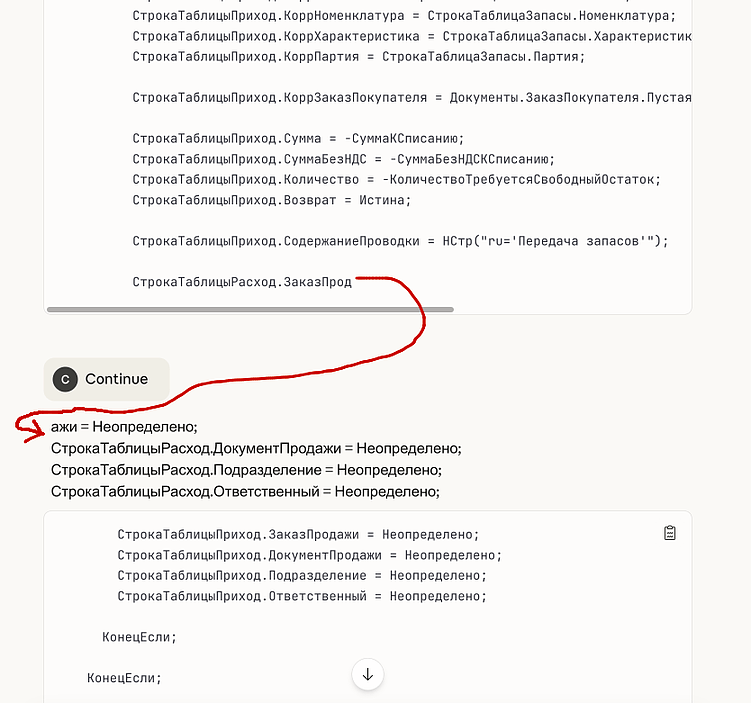Click the СтрокаТаблицыПриход.Возврат = Истина line
Viewport: 751px width, 703px height.
(271, 200)
